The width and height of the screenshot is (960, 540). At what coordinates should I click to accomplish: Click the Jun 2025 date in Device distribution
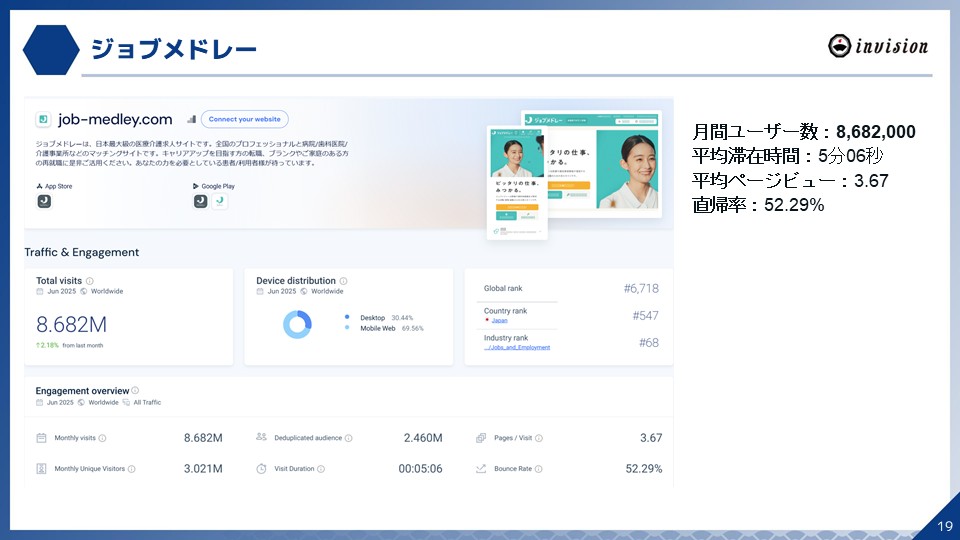(x=282, y=291)
